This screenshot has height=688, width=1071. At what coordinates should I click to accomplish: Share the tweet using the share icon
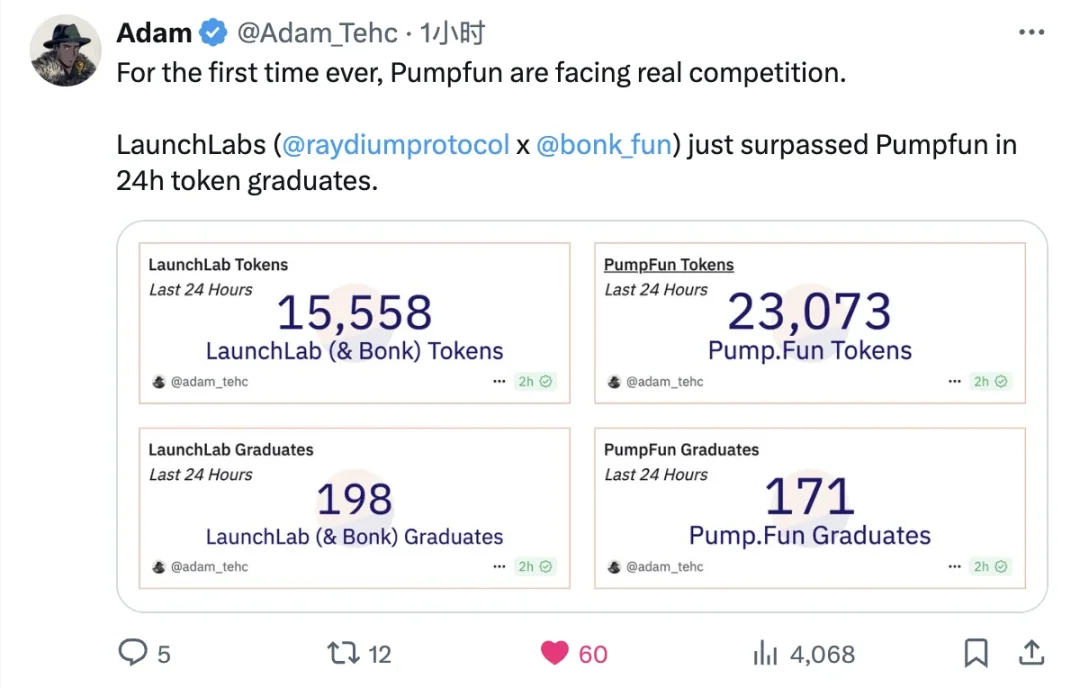[x=1031, y=653]
